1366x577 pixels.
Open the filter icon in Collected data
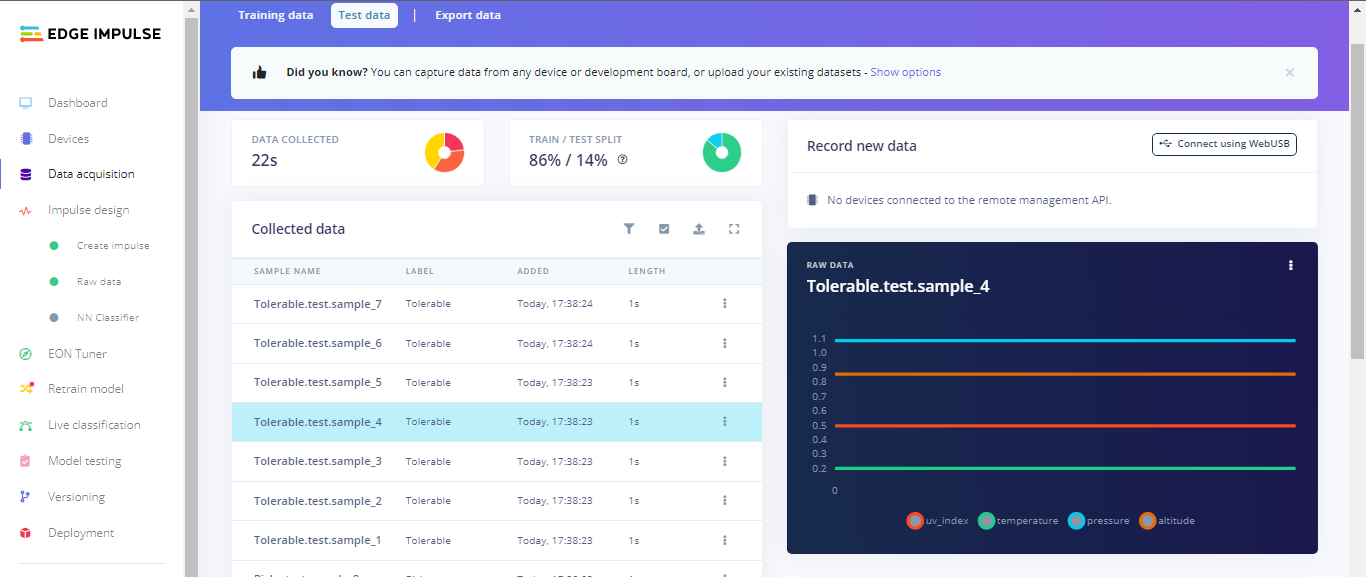point(629,229)
